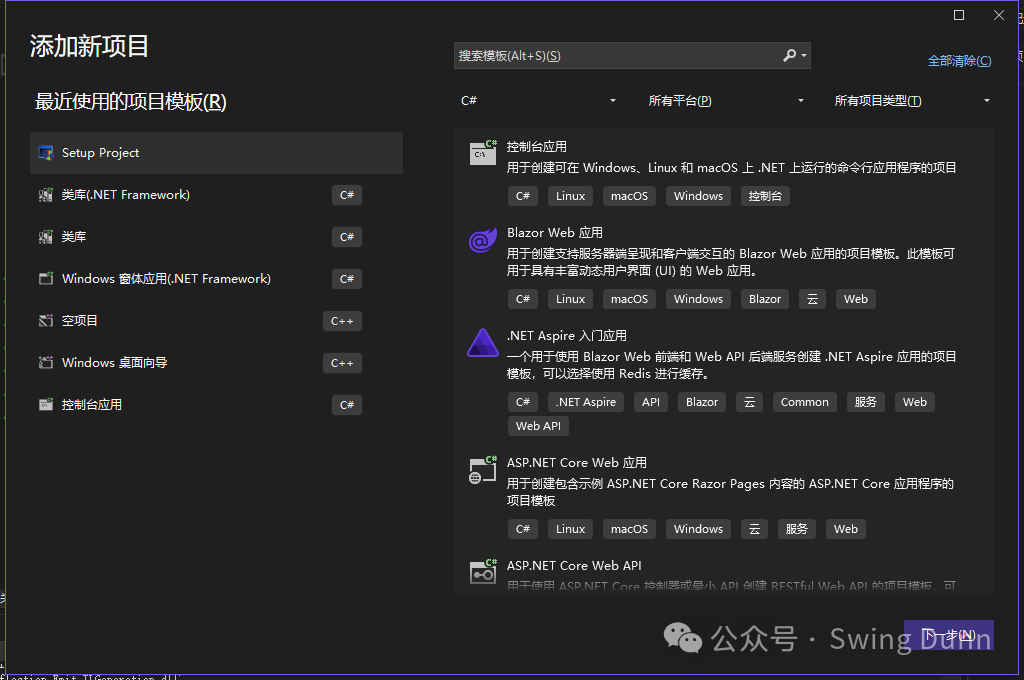Click the 全部清除 link
This screenshot has height=680, width=1024.
point(959,61)
